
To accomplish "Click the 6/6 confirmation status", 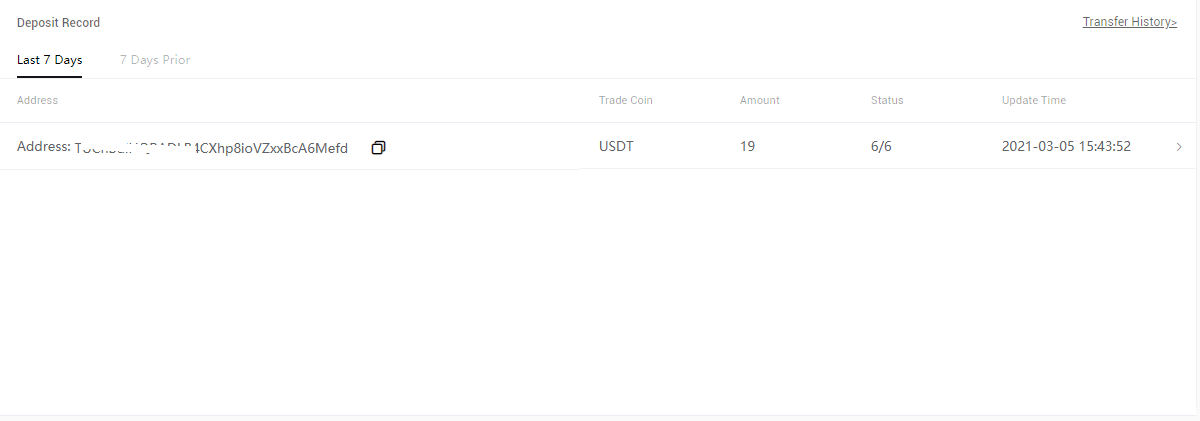I will point(881,147).
